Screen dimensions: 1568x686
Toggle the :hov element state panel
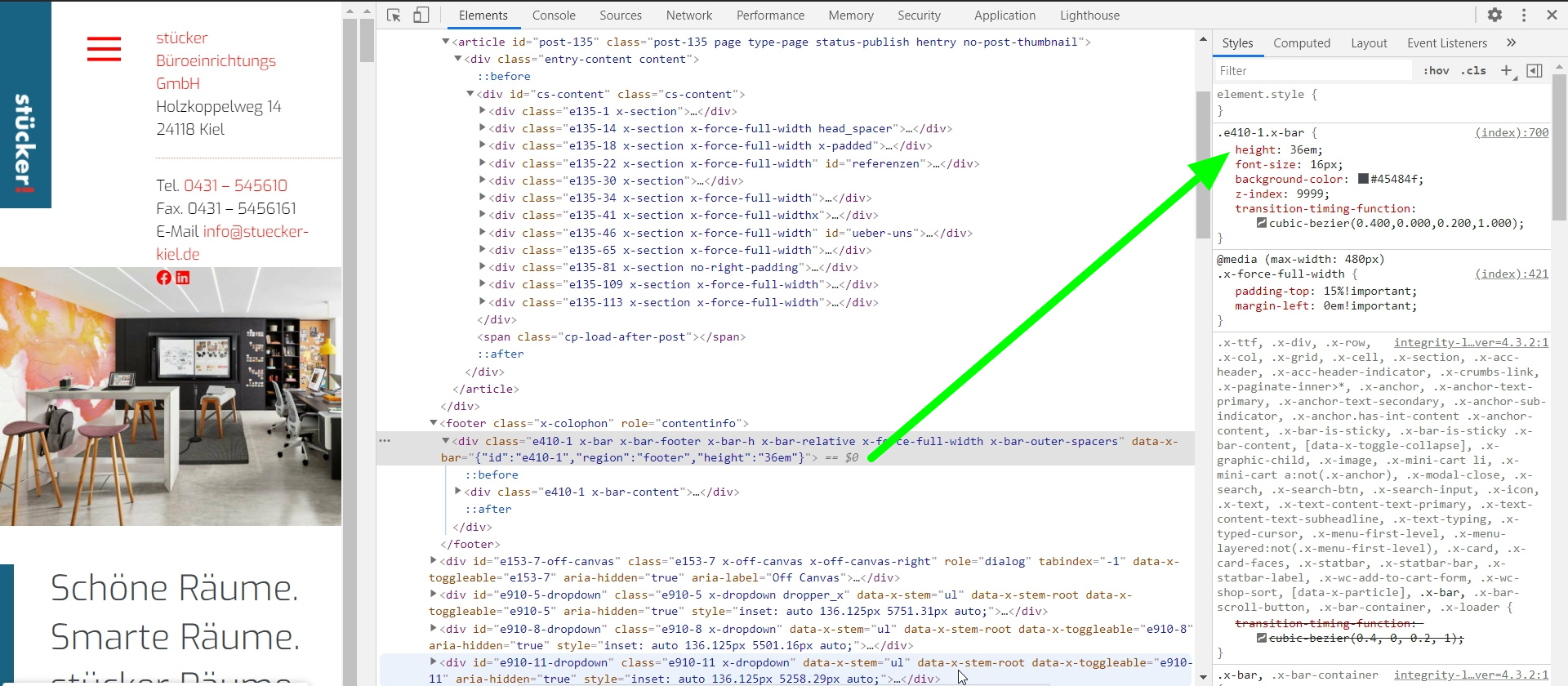click(x=1436, y=71)
